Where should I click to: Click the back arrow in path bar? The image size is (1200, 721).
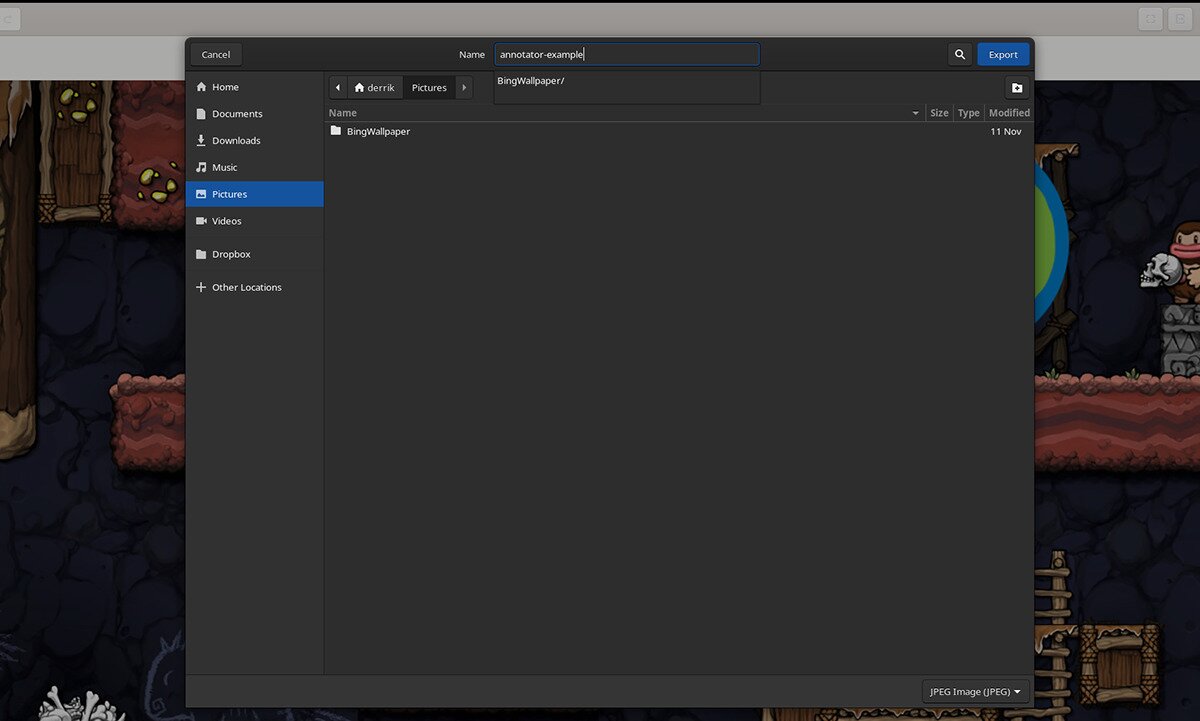coord(337,87)
